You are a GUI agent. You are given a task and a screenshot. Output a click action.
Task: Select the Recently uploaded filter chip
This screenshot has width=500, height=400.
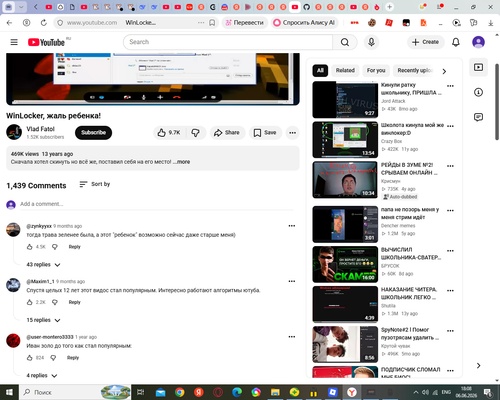(x=415, y=70)
